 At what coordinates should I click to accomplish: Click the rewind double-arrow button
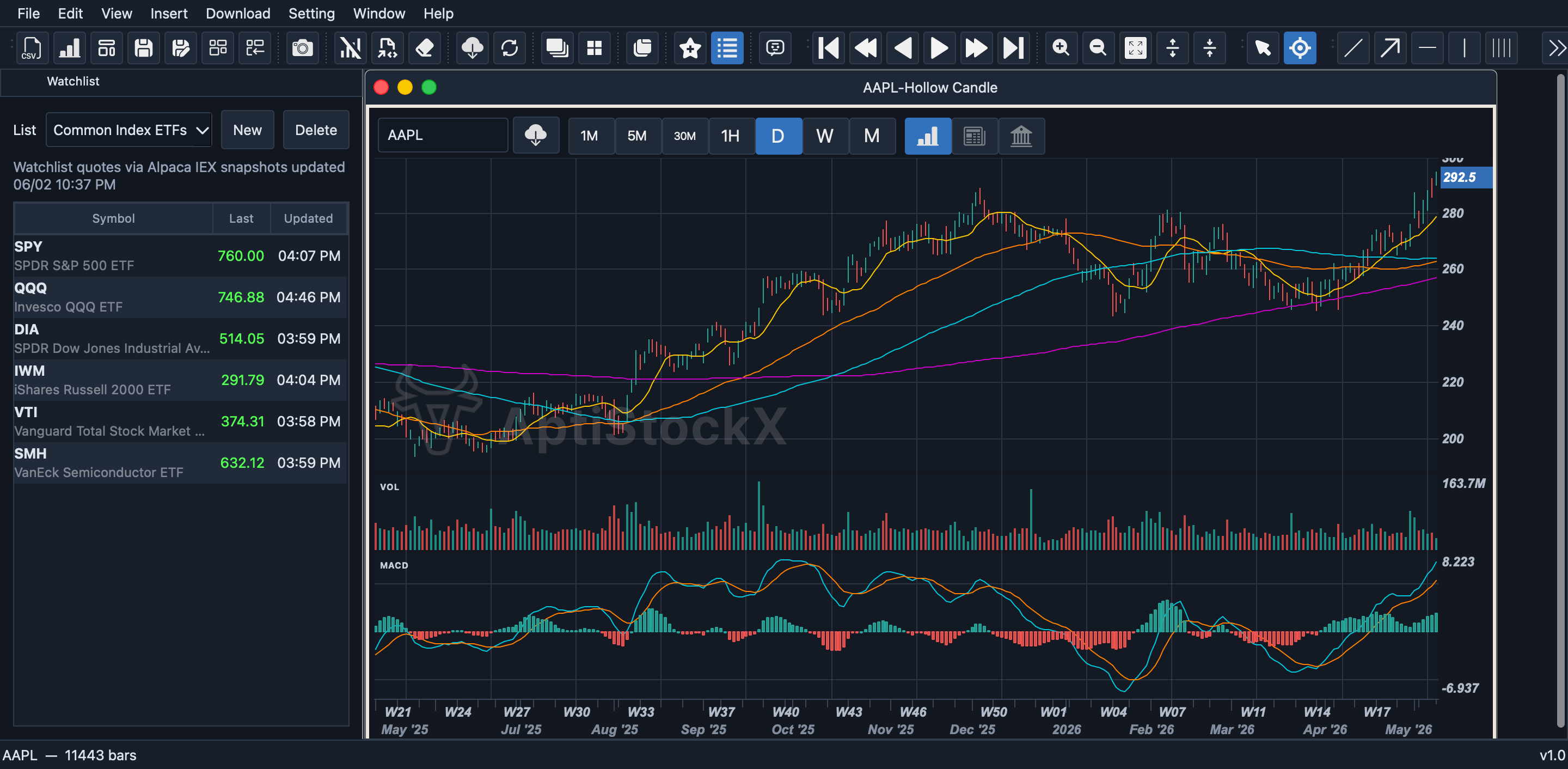pyautogui.click(x=866, y=47)
